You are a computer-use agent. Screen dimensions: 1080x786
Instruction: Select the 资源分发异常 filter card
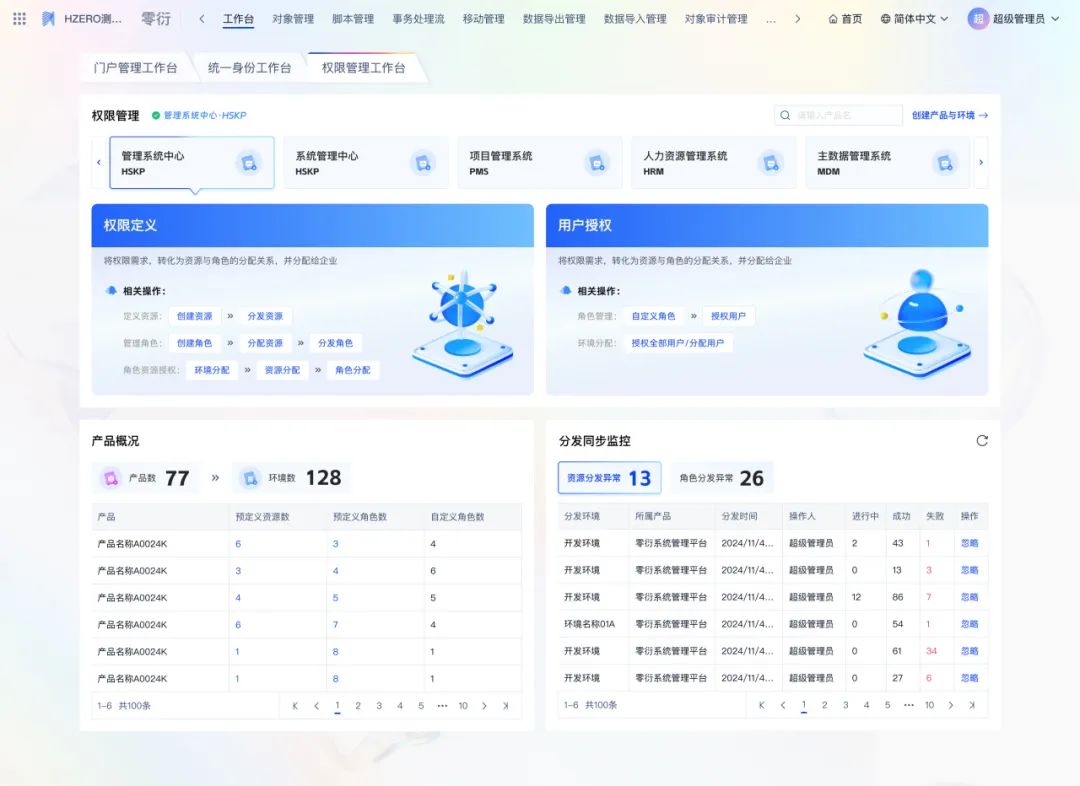pos(609,478)
